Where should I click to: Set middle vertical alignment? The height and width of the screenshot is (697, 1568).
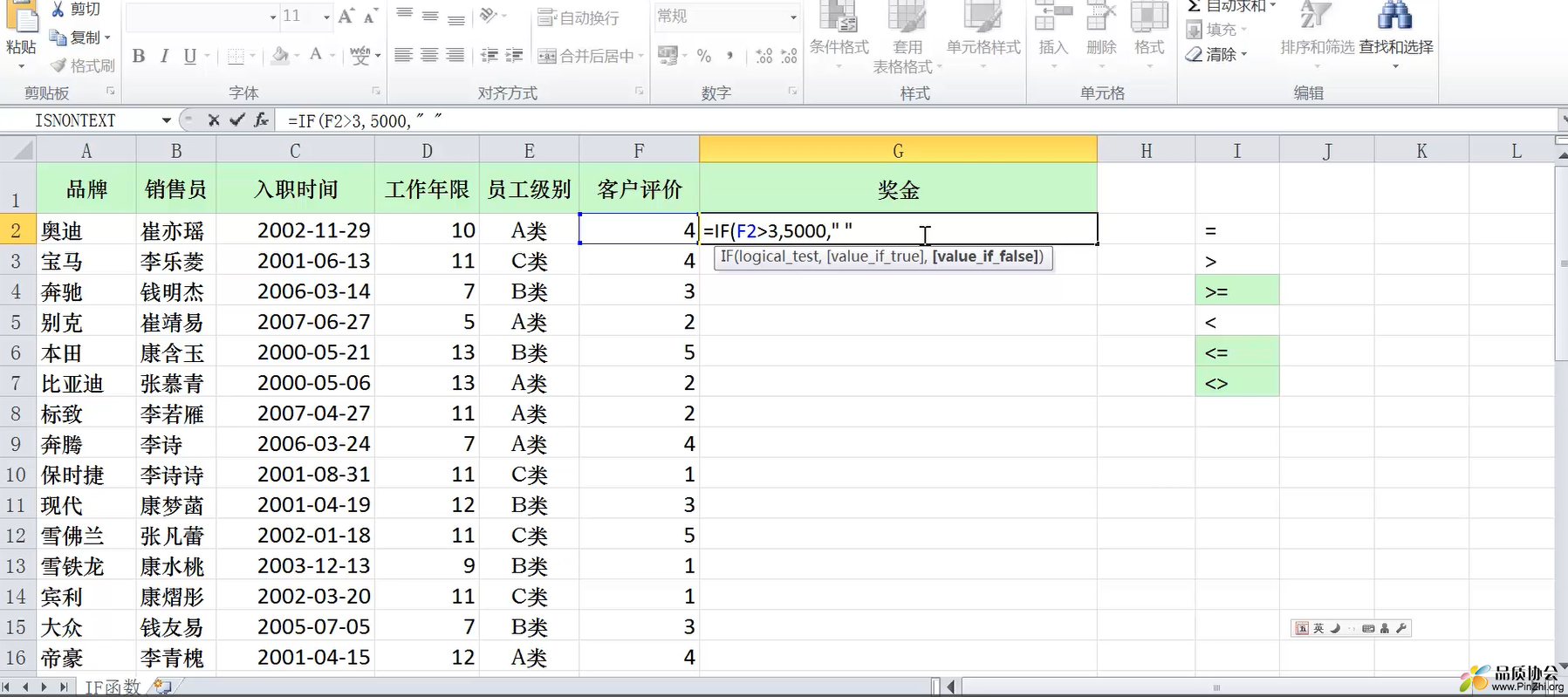(x=429, y=16)
